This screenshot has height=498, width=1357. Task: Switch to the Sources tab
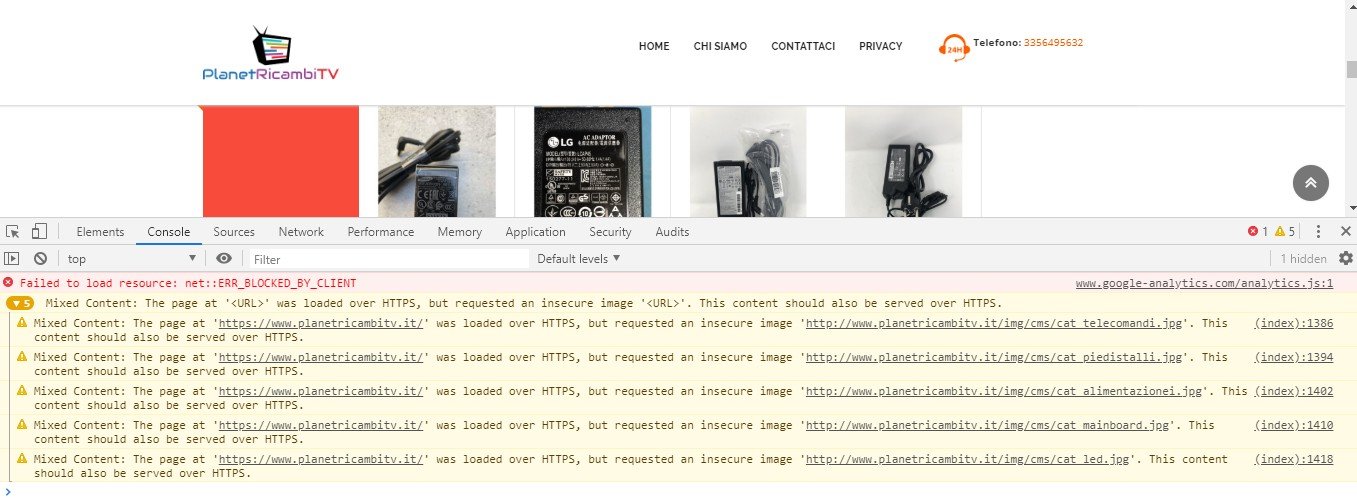[x=234, y=232]
